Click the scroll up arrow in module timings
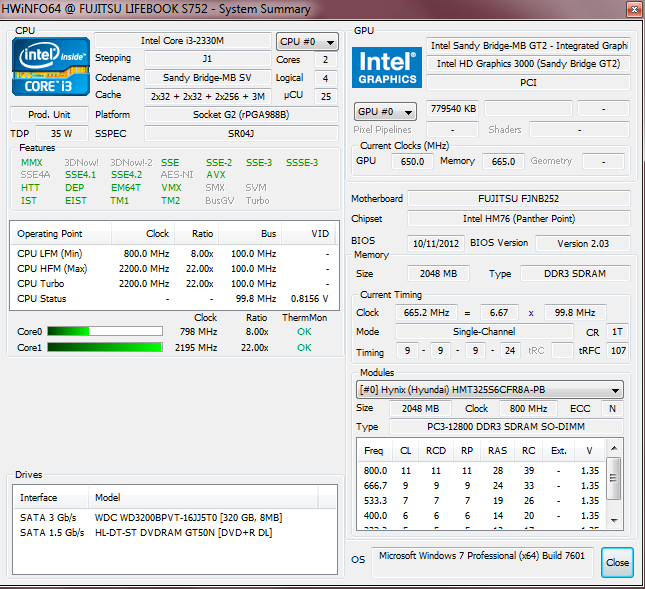This screenshot has width=645, height=589. (x=614, y=448)
